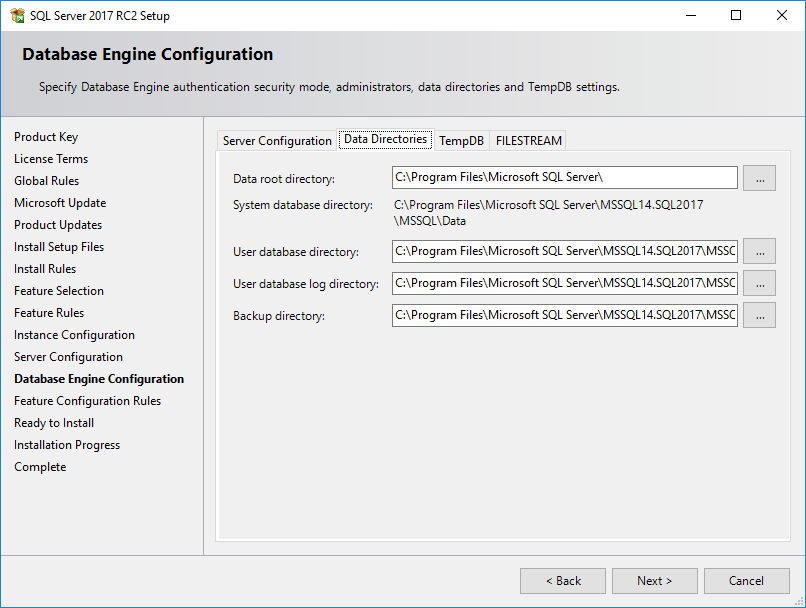Viewport: 806px width, 608px height.
Task: Open the TempDB tab
Action: click(x=462, y=140)
